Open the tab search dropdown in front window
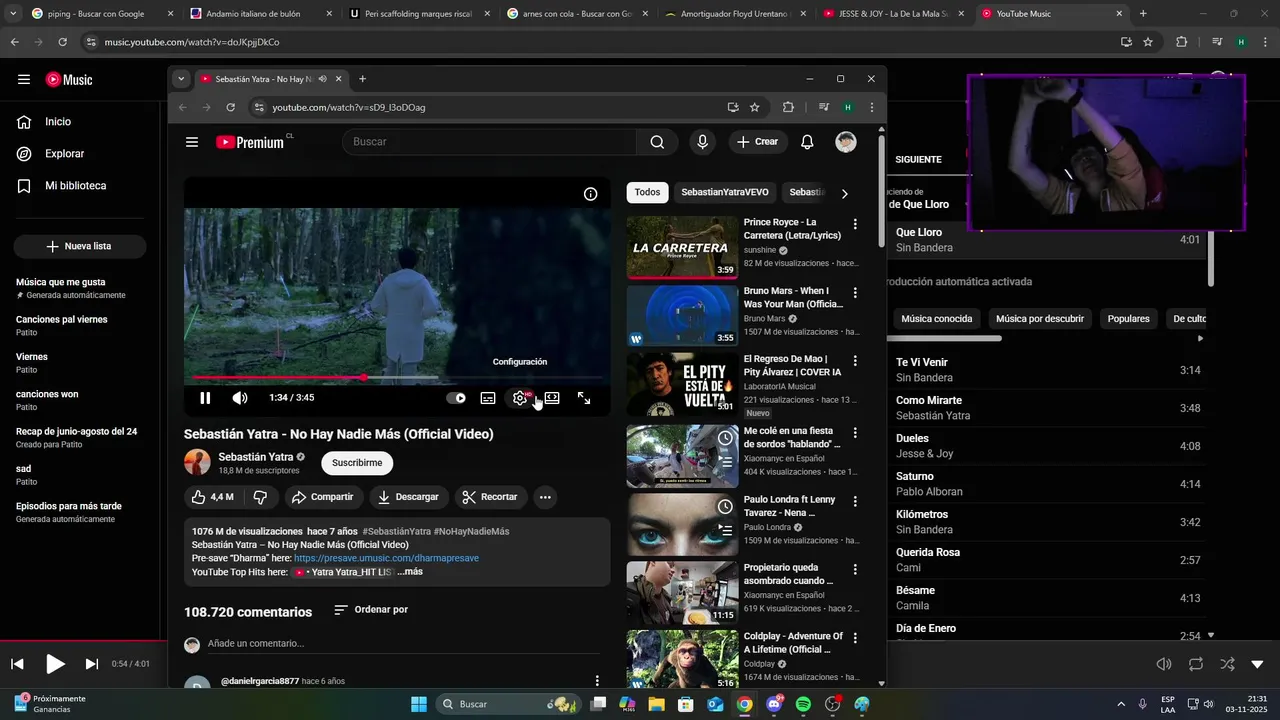This screenshot has height=720, width=1280. (181, 79)
